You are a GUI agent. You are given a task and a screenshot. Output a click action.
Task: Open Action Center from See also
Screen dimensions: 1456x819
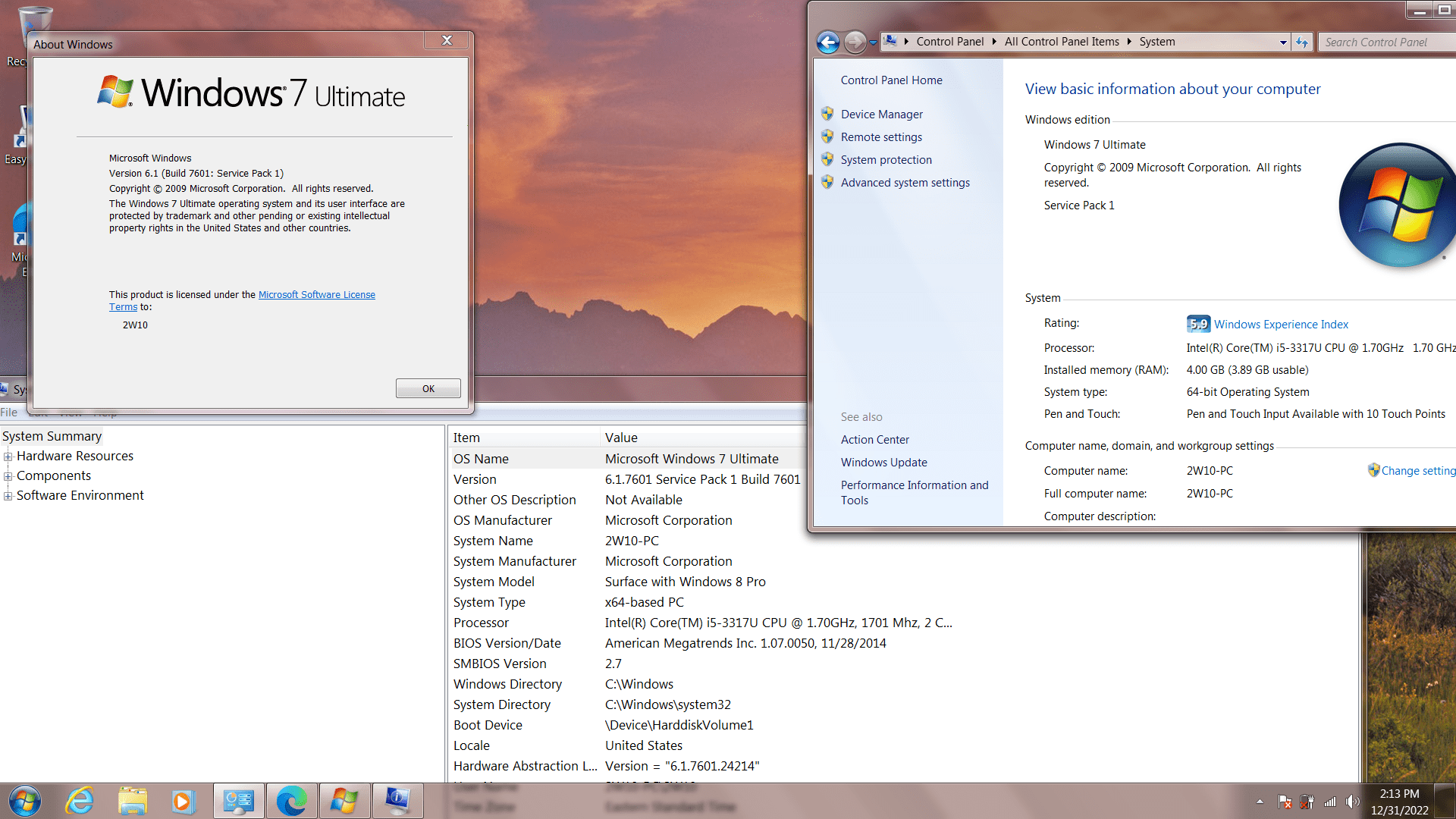[875, 439]
